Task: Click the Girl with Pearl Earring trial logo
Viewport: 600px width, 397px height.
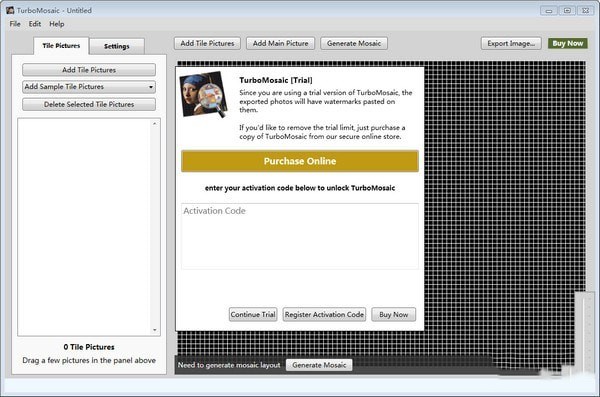Action: pyautogui.click(x=204, y=95)
